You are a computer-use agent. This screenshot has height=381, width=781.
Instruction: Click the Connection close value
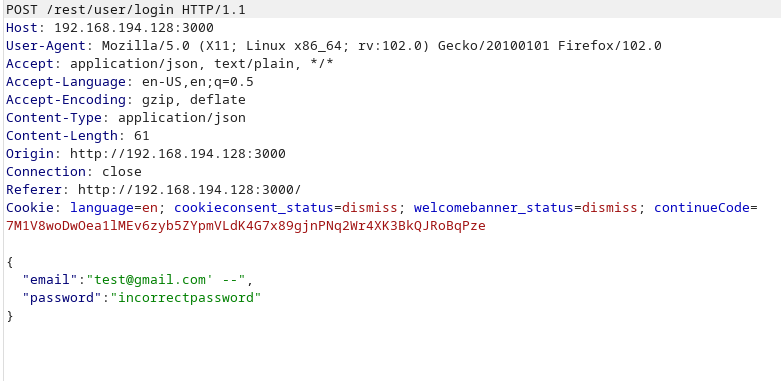point(122,171)
